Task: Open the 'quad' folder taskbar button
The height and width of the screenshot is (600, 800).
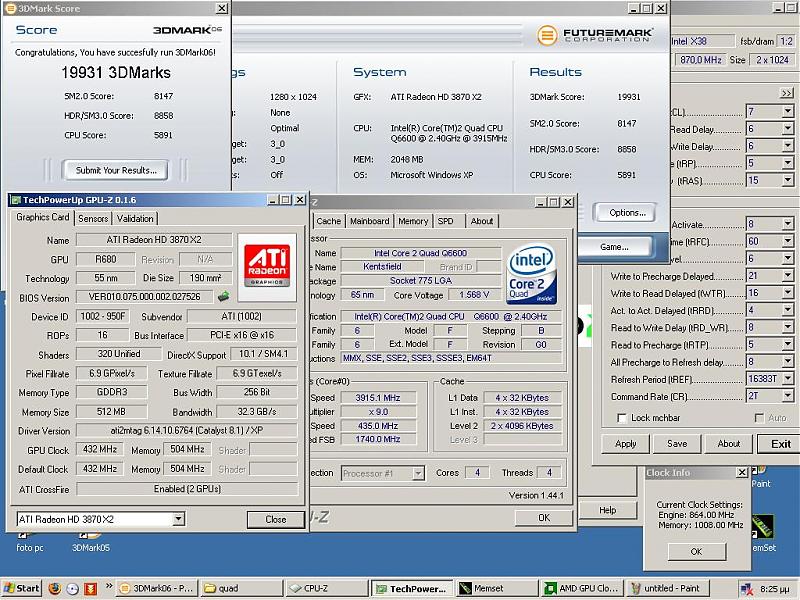Action: (x=241, y=588)
